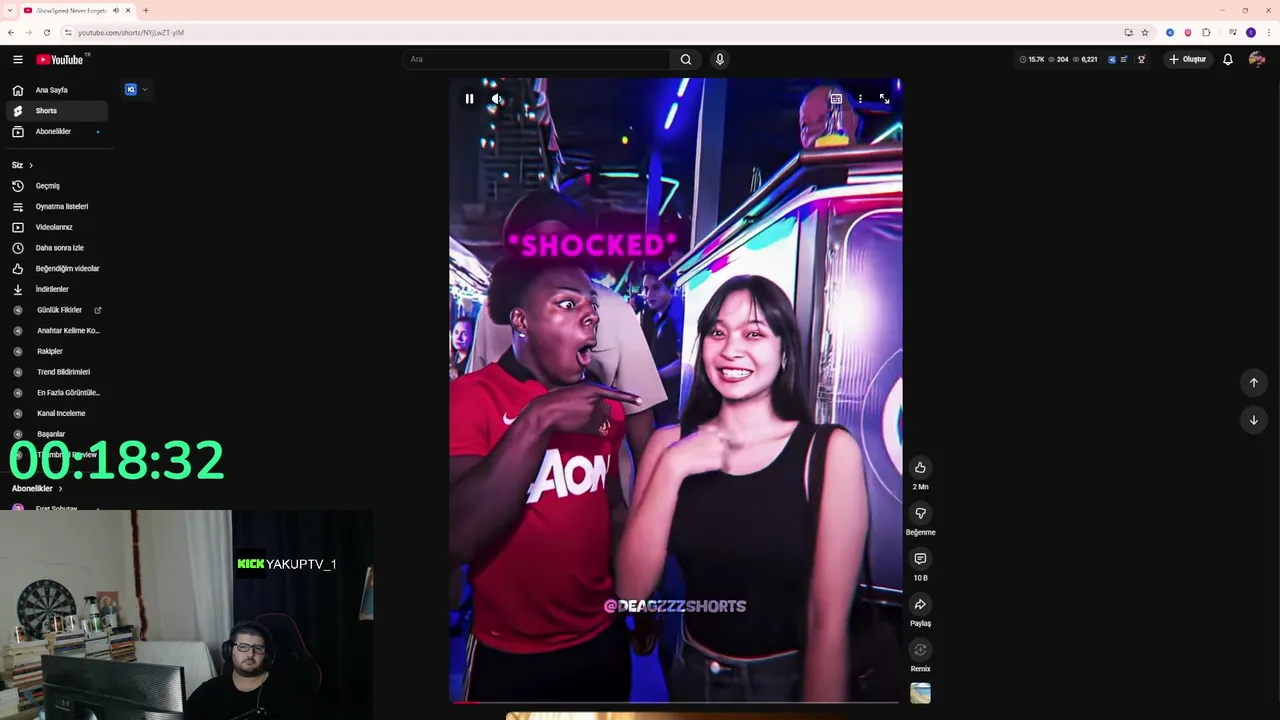Like the Short (2 Mn thumbs up)
This screenshot has width=1280, height=720.
[x=920, y=468]
